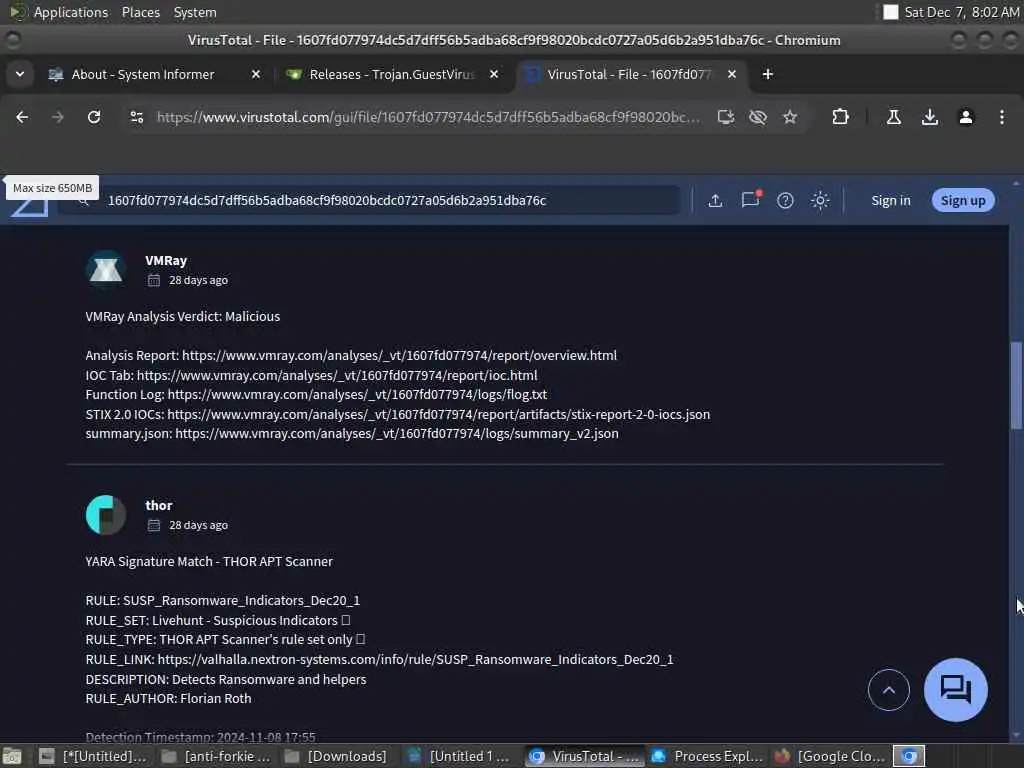Screen dimensions: 1024x768
Task: Click the RULE: SUSP_Ransomware_Indicators_Dec20_1 text
Action: pyautogui.click(x=223, y=601)
